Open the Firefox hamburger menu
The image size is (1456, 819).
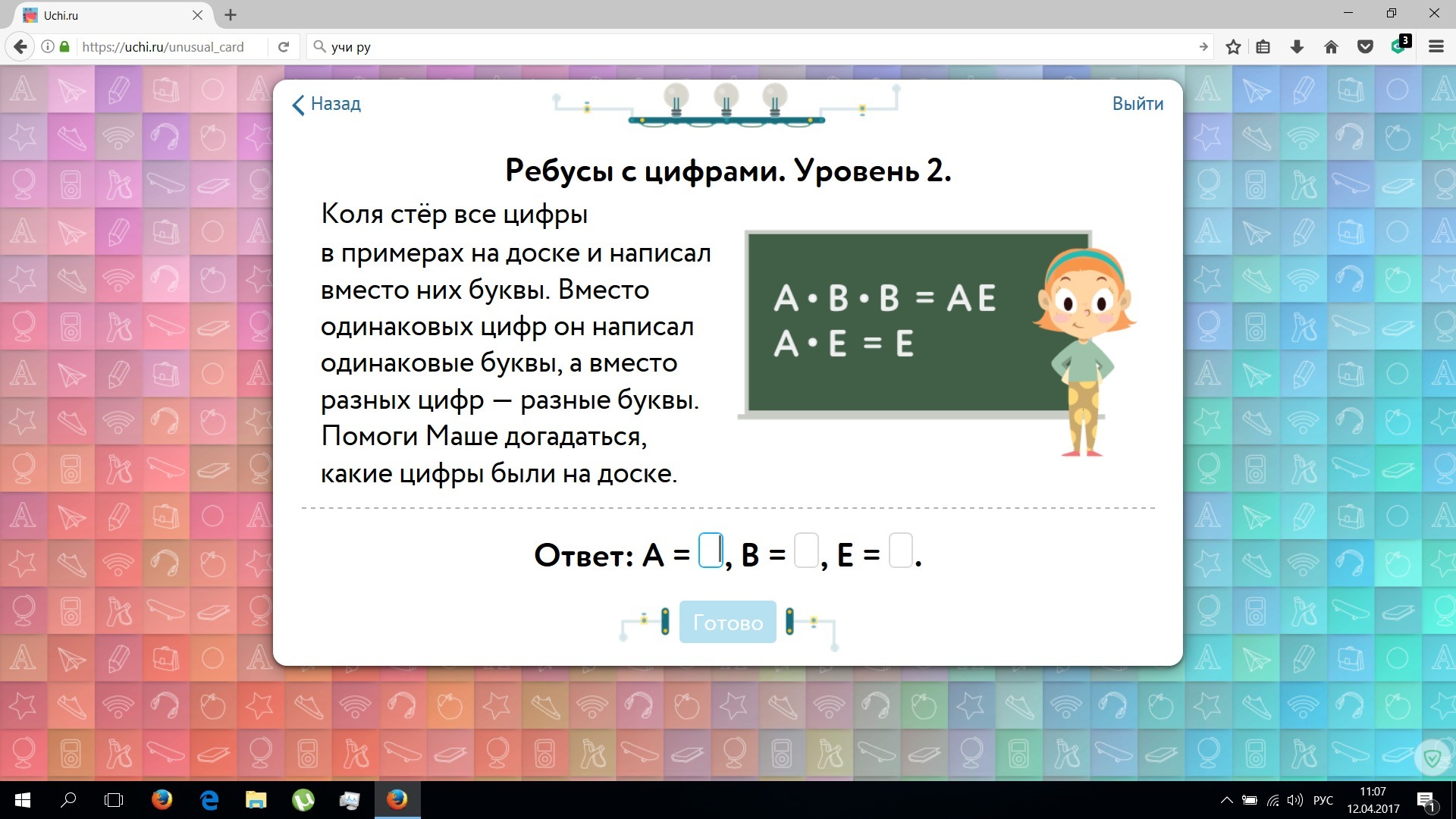click(x=1436, y=47)
